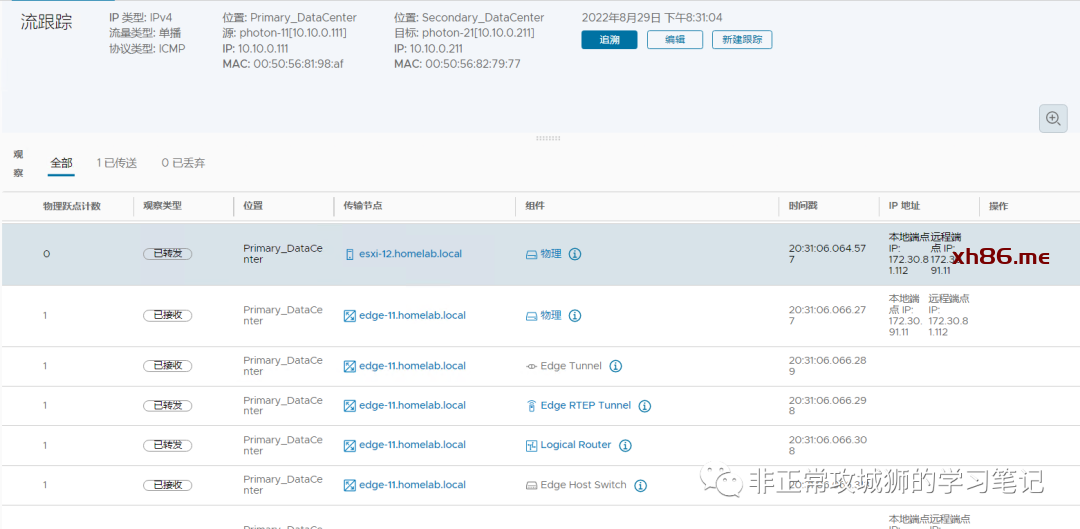Click the 时间戳 column header
Screen dimensions: 1080x529
click(803, 206)
